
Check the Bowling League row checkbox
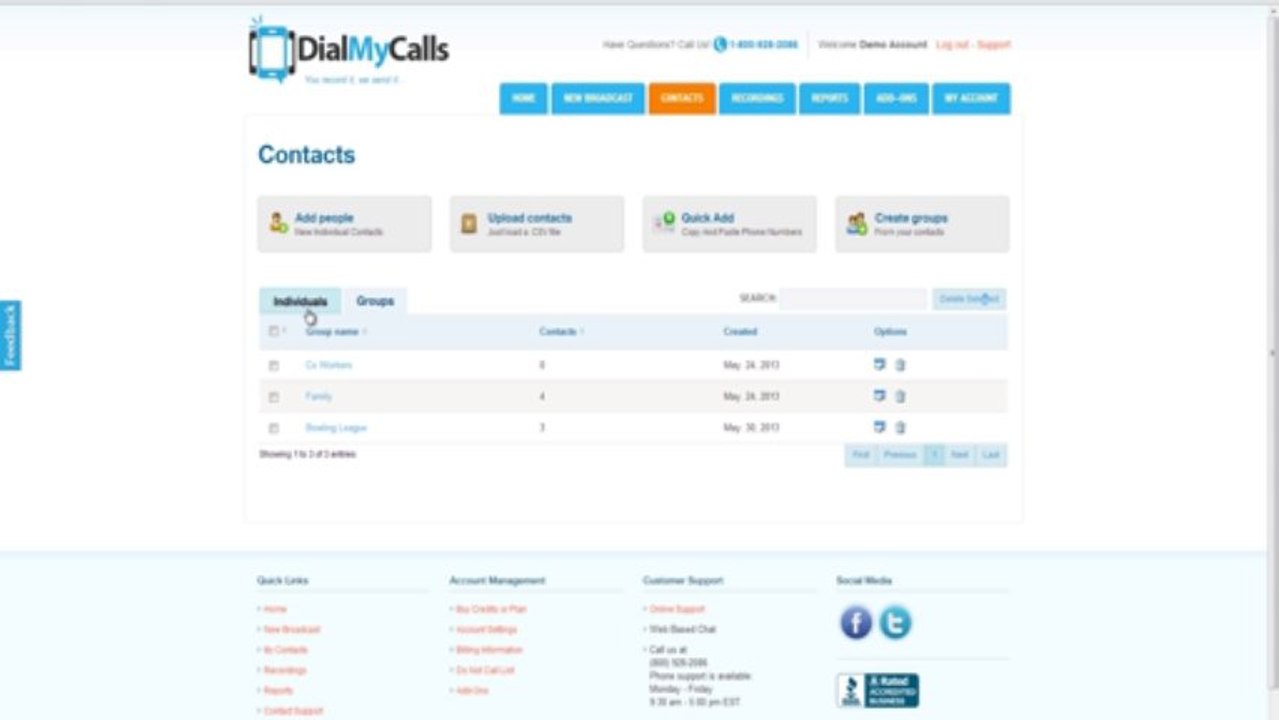273,428
